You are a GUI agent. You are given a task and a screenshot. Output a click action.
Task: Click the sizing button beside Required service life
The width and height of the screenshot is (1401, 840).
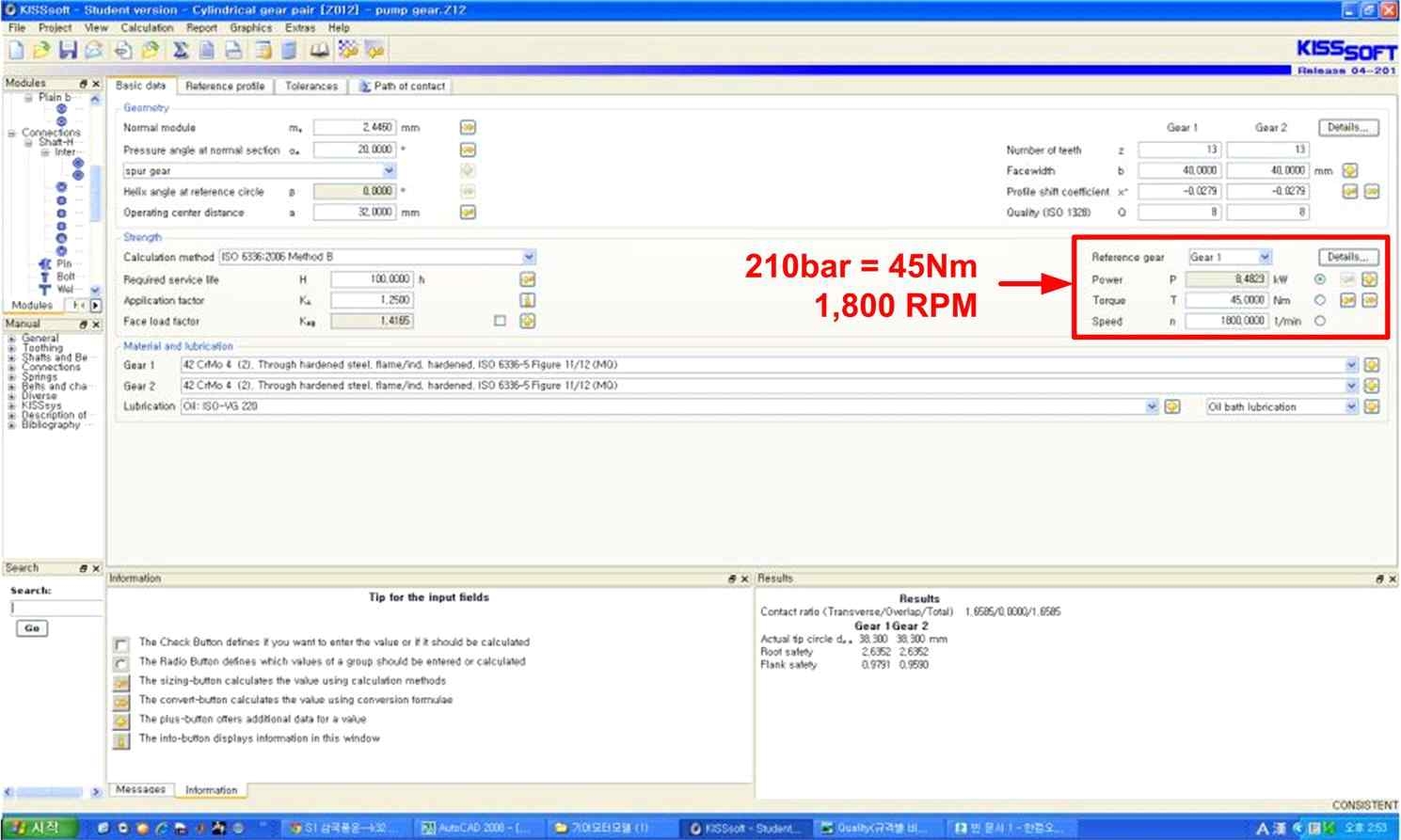(528, 279)
